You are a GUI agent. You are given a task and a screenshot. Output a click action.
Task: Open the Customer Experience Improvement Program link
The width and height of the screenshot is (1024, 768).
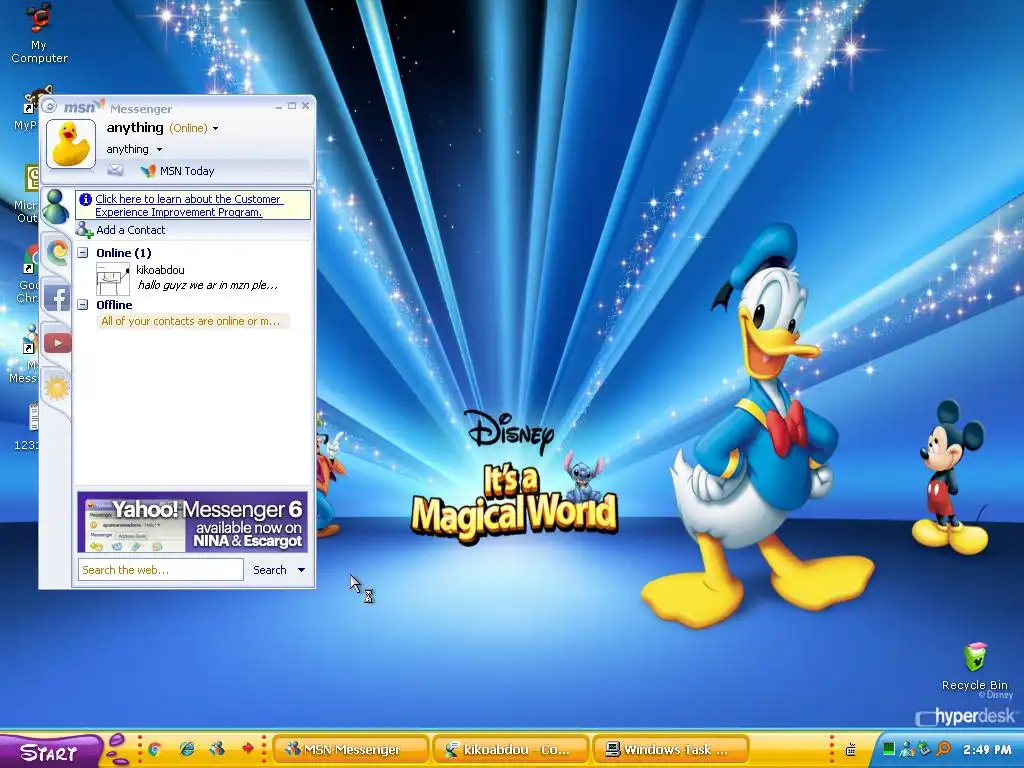(x=189, y=205)
